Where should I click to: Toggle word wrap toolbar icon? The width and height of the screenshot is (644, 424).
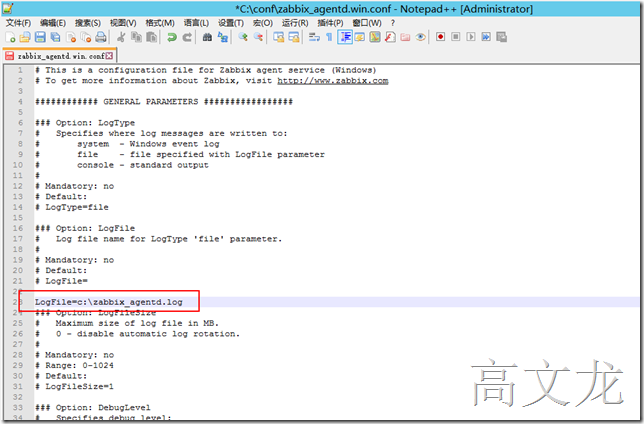tap(314, 37)
